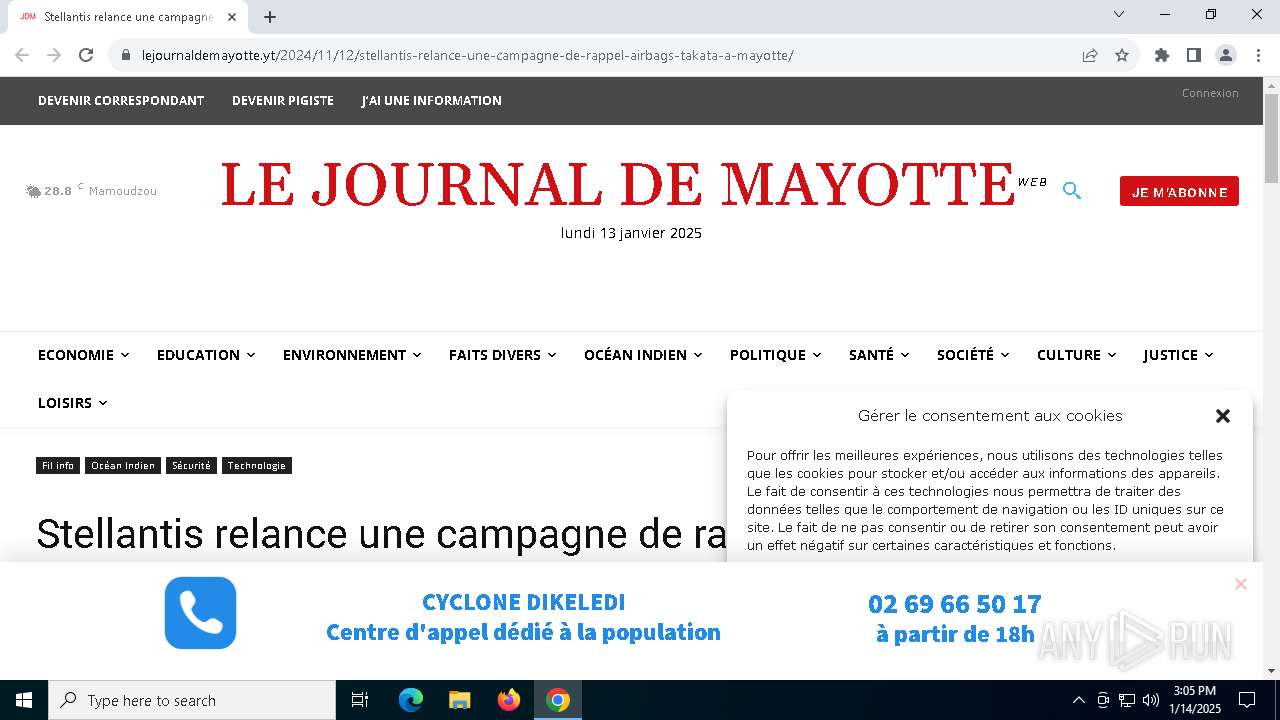Screen dimensions: 1280x720
Task: Click the Chrome taskbar icon
Action: [558, 700]
